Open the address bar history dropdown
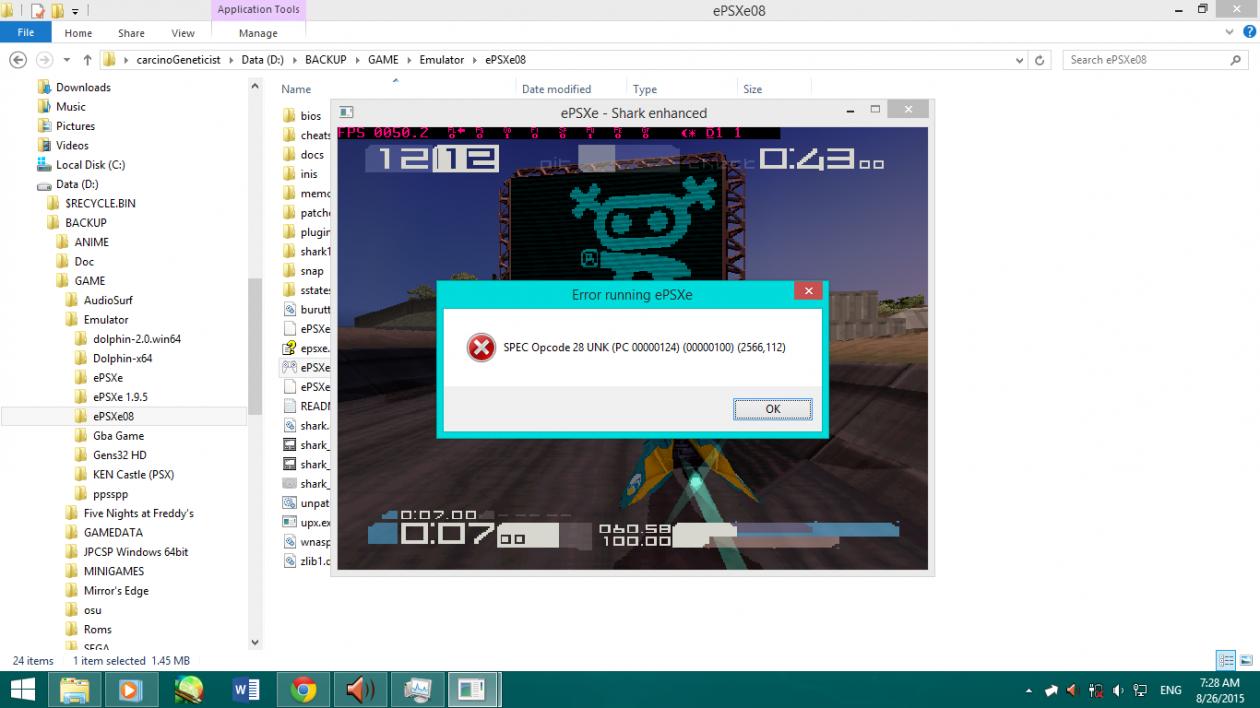The image size is (1260, 708). 1017,60
